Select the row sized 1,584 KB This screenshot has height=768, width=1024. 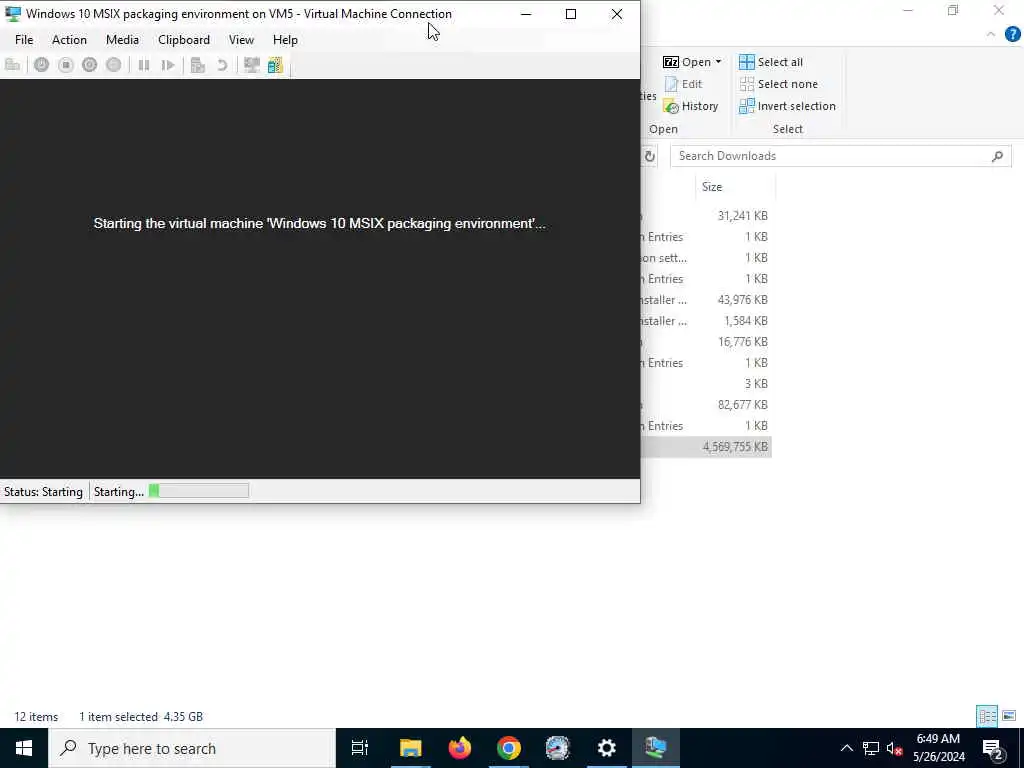click(705, 321)
